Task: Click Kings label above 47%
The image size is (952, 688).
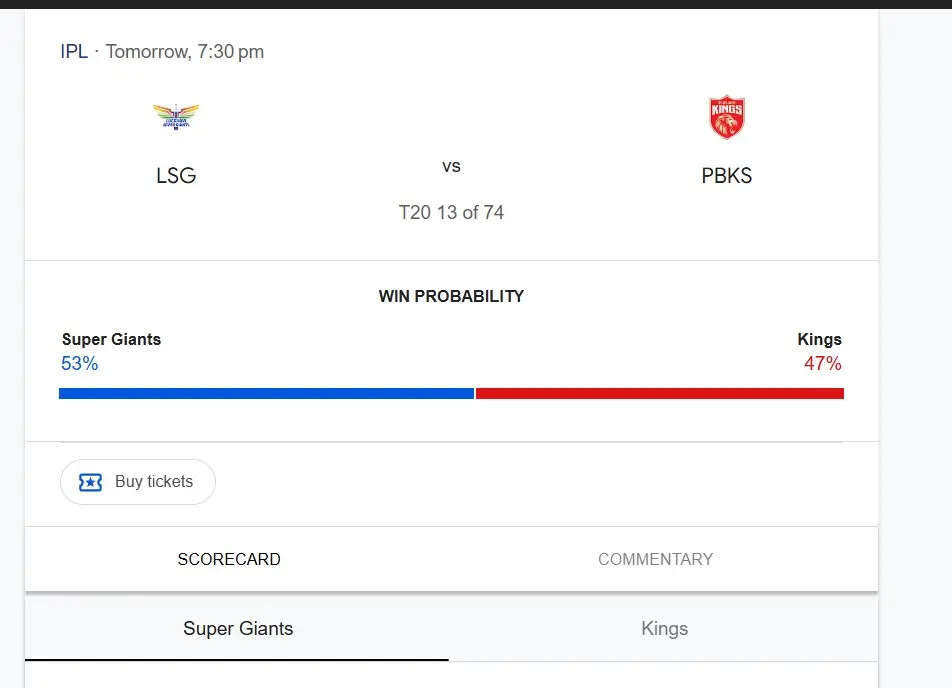Action: 819,339
